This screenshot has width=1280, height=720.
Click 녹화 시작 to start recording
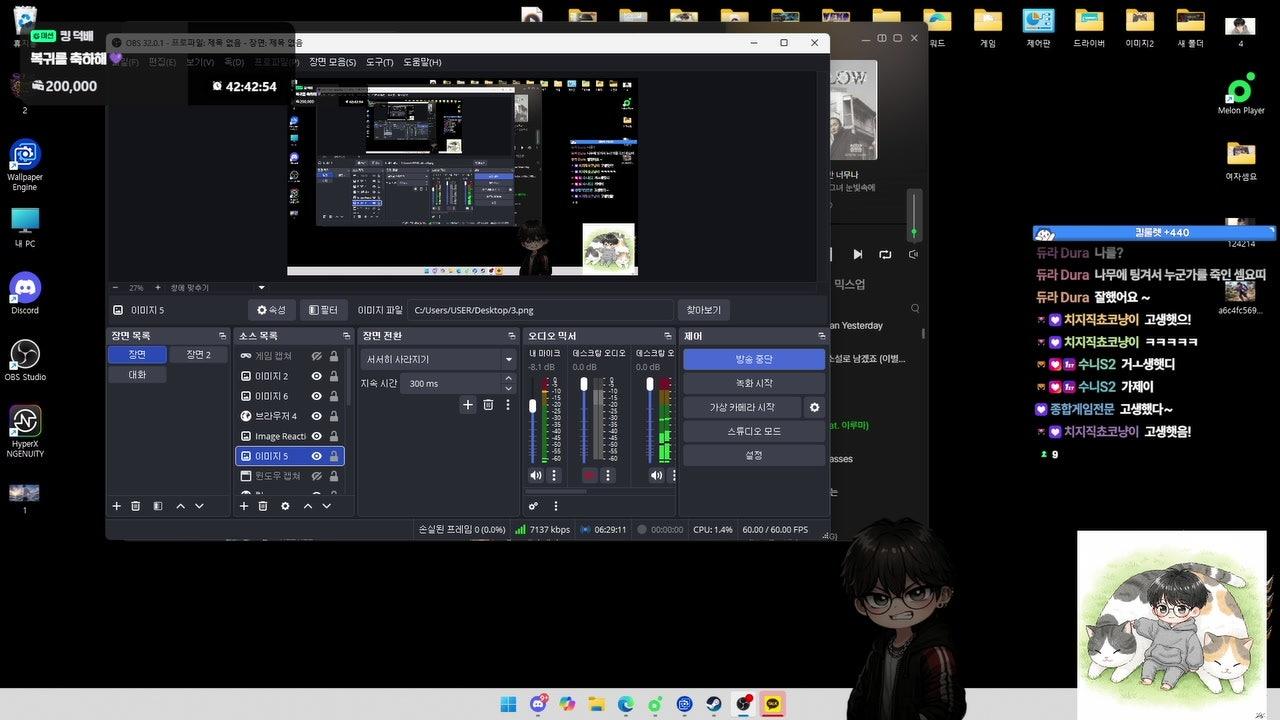754,383
